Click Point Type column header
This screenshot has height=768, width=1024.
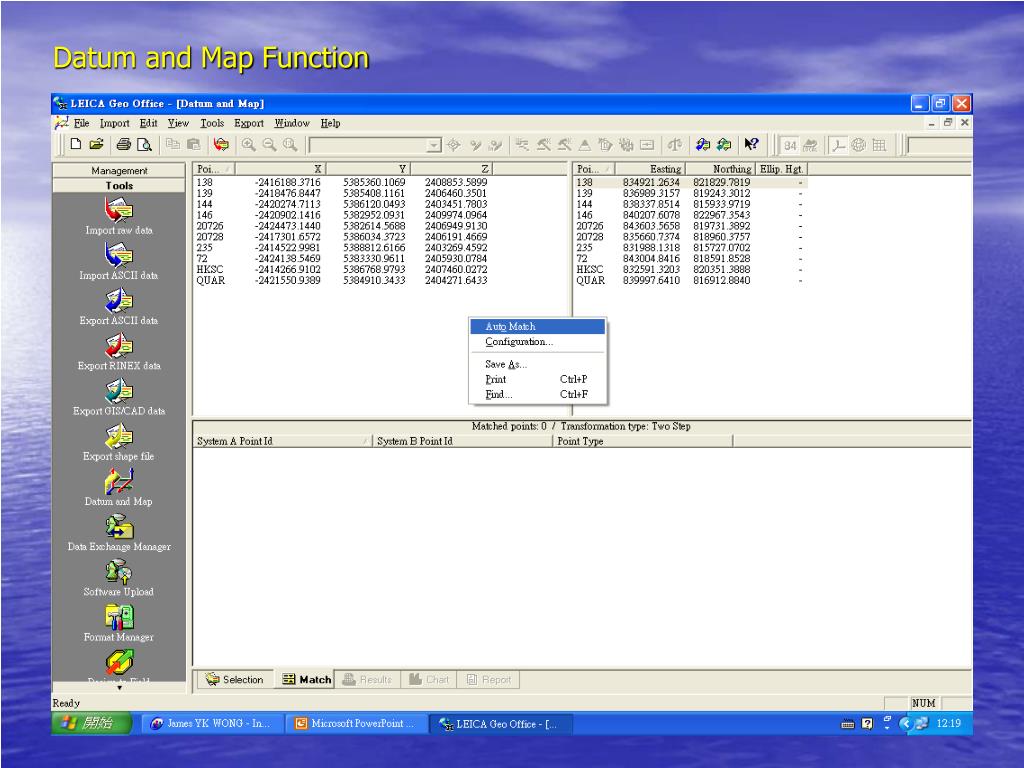point(643,441)
